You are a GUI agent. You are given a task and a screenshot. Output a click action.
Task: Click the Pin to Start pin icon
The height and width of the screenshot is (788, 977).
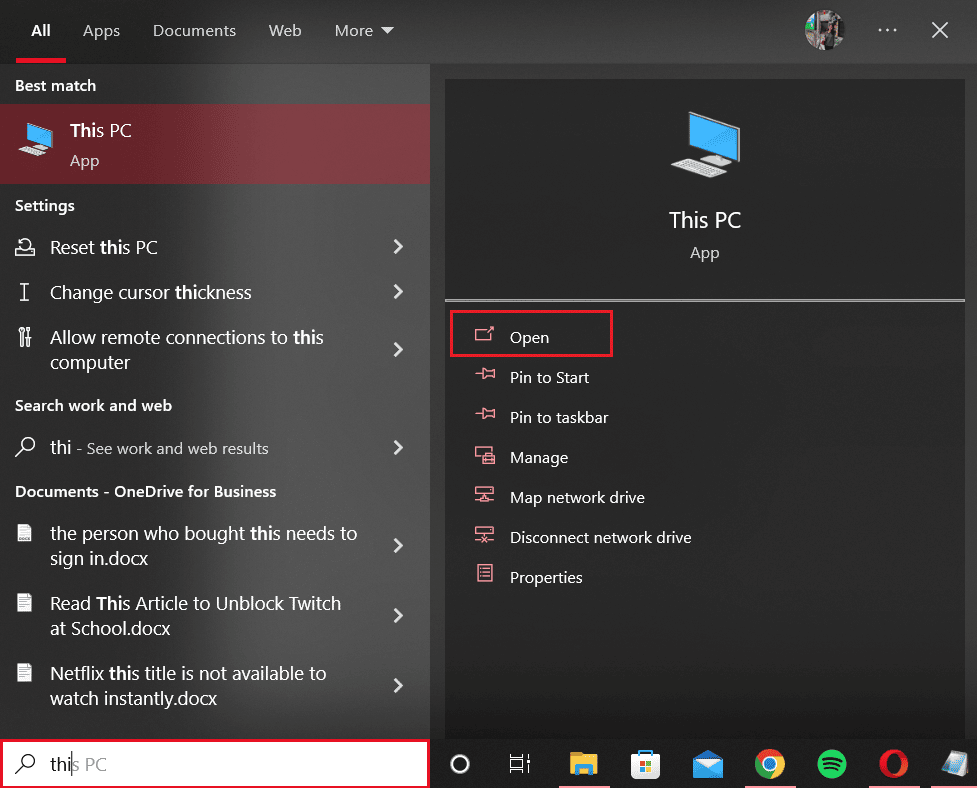[485, 374]
